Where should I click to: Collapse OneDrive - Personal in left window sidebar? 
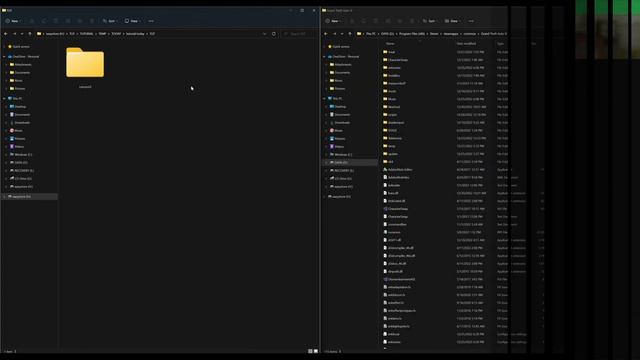point(4,56)
